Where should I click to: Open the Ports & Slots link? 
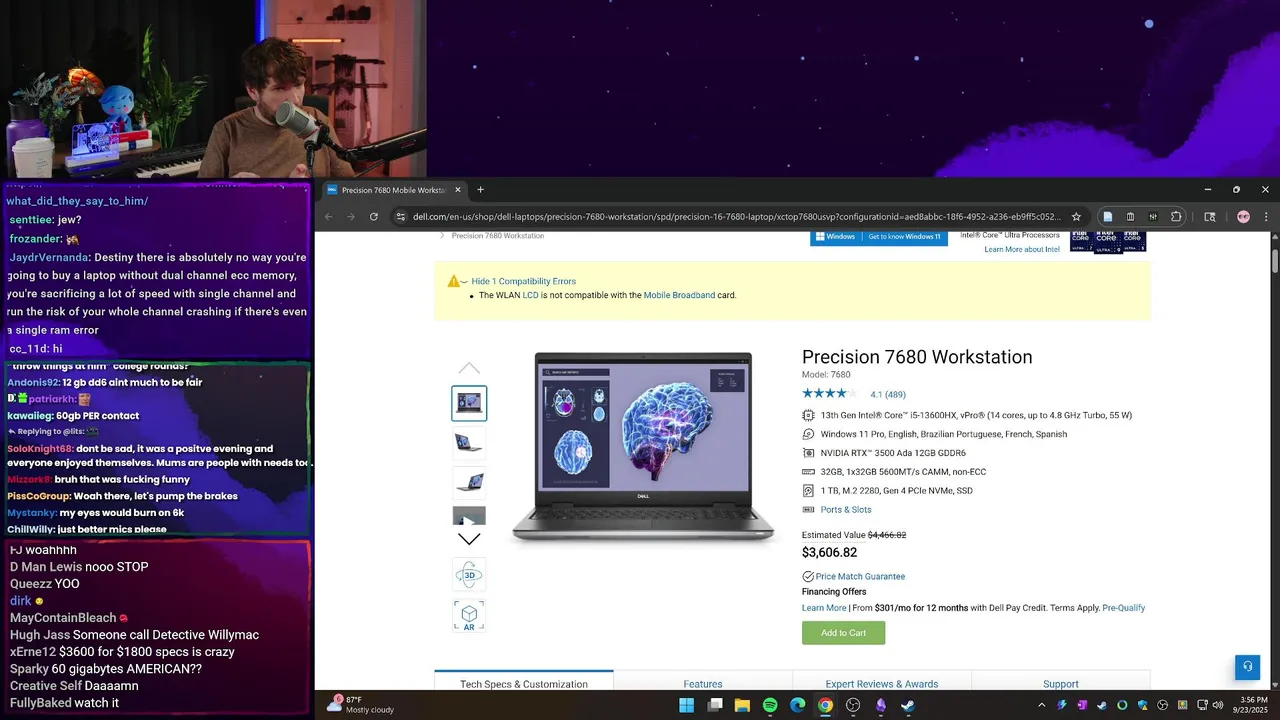coord(846,510)
